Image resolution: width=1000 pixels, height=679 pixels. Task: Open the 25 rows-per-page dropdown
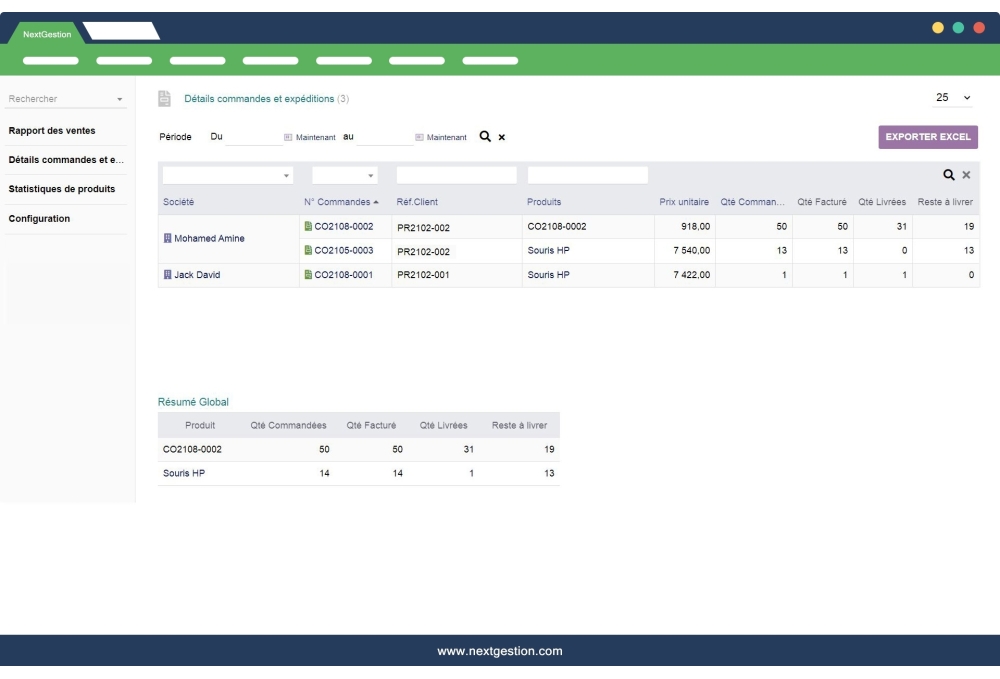coord(953,98)
